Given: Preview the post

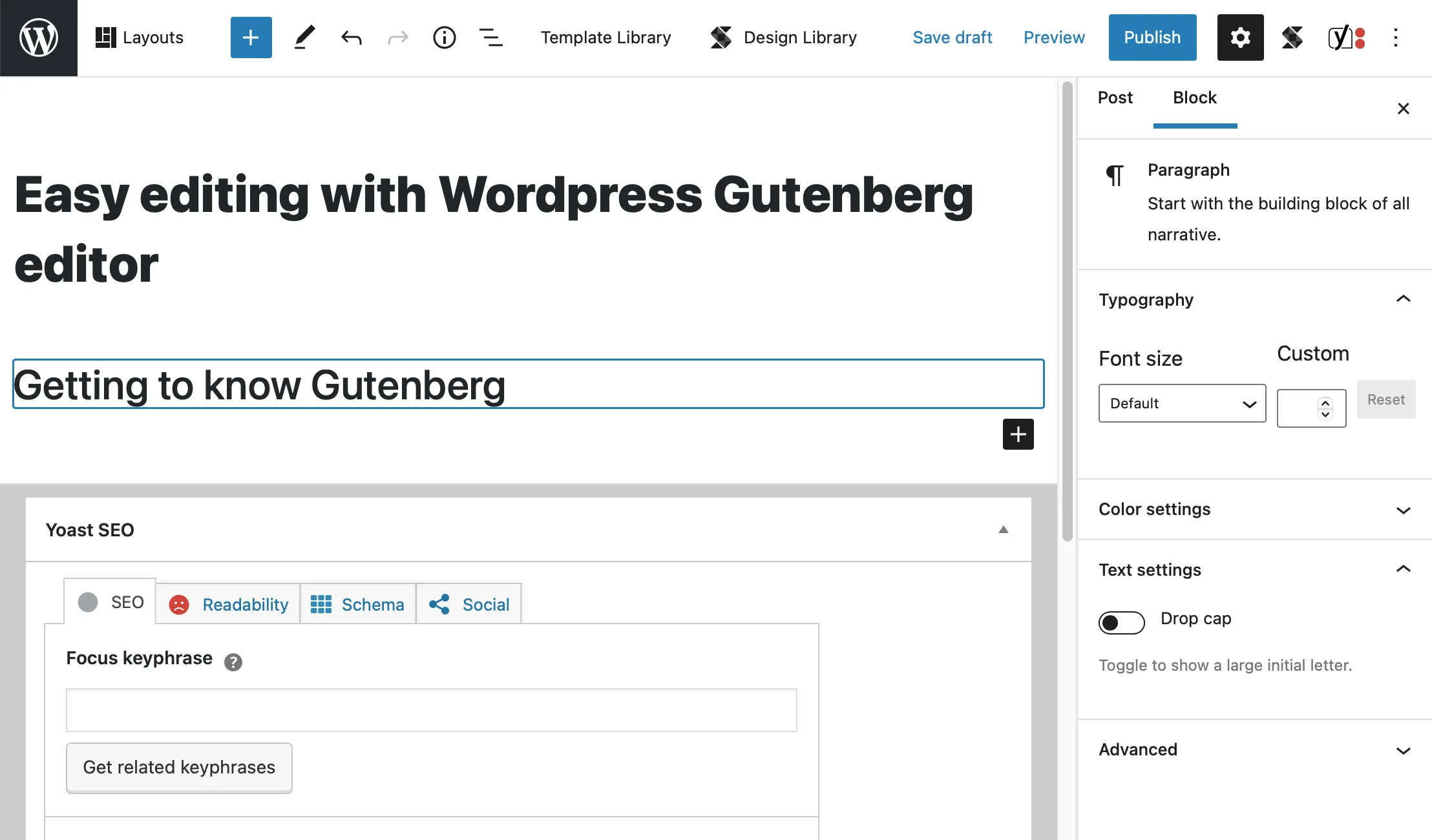Looking at the screenshot, I should (x=1054, y=37).
